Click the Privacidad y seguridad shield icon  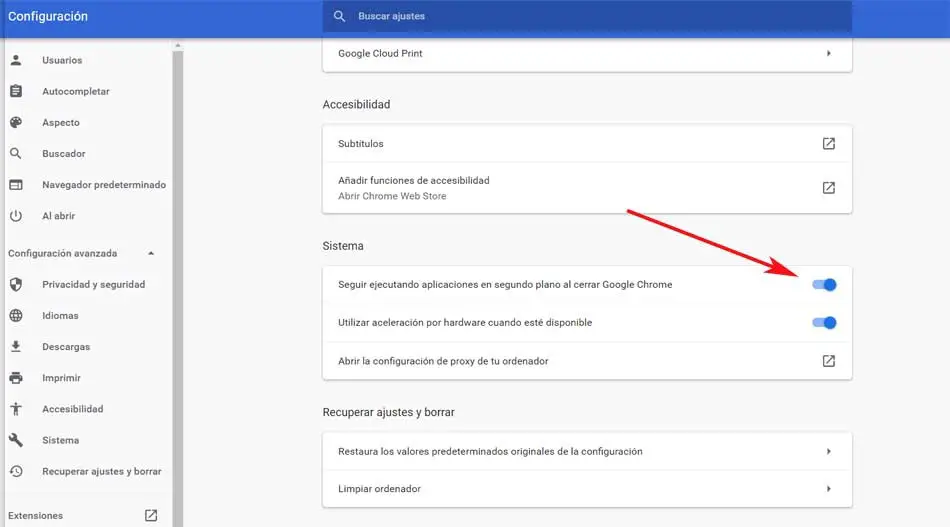pyautogui.click(x=16, y=284)
